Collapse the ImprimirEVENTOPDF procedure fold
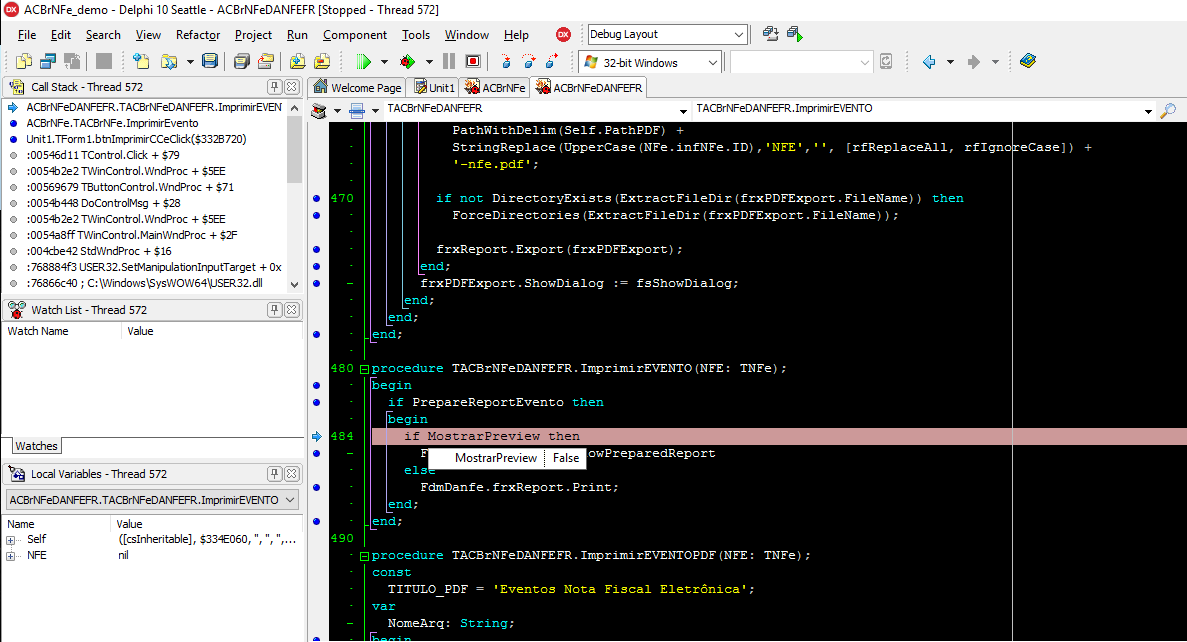Viewport: 1187px width, 642px height. (x=364, y=556)
